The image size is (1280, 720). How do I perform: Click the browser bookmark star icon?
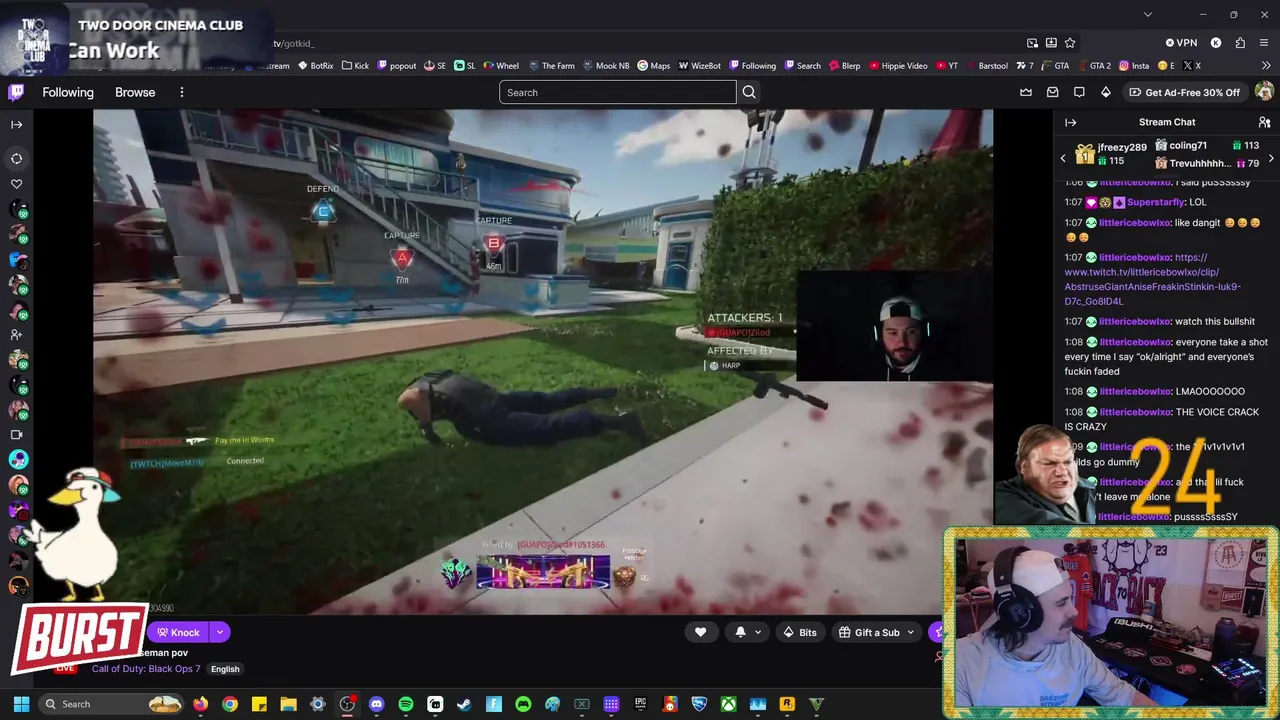pyautogui.click(x=1070, y=43)
